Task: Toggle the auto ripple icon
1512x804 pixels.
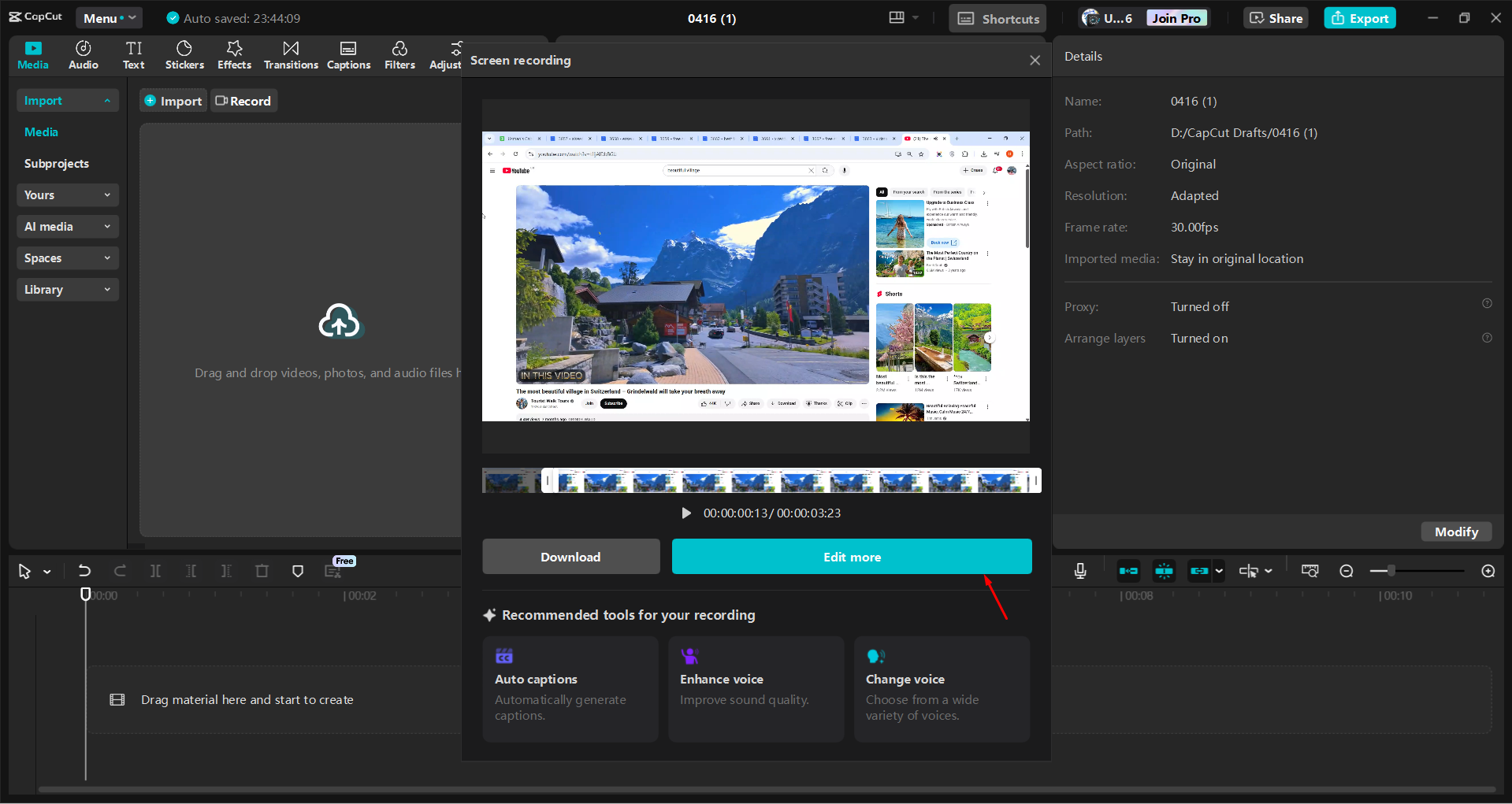Action: (x=1127, y=570)
